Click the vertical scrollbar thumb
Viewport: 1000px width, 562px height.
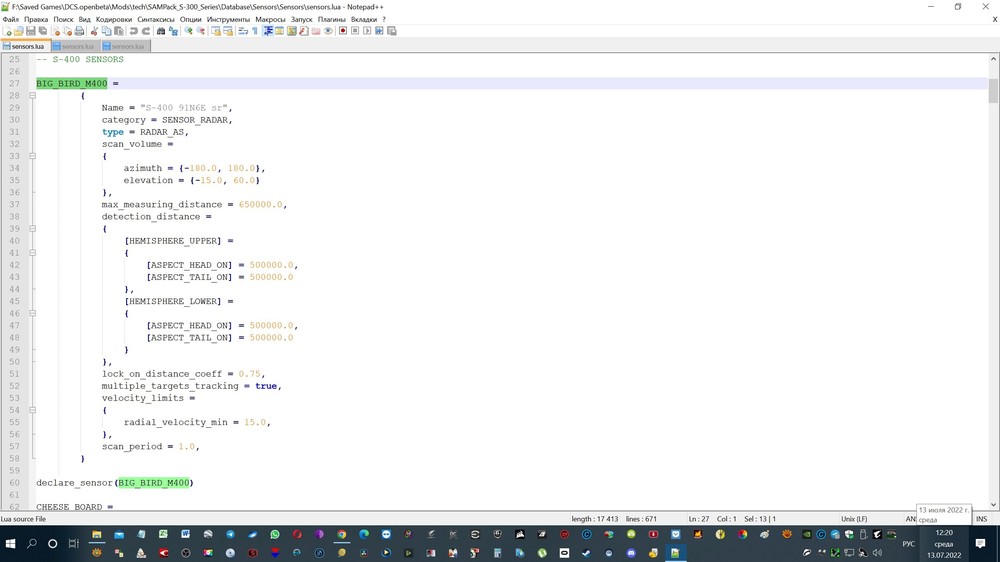point(993,91)
